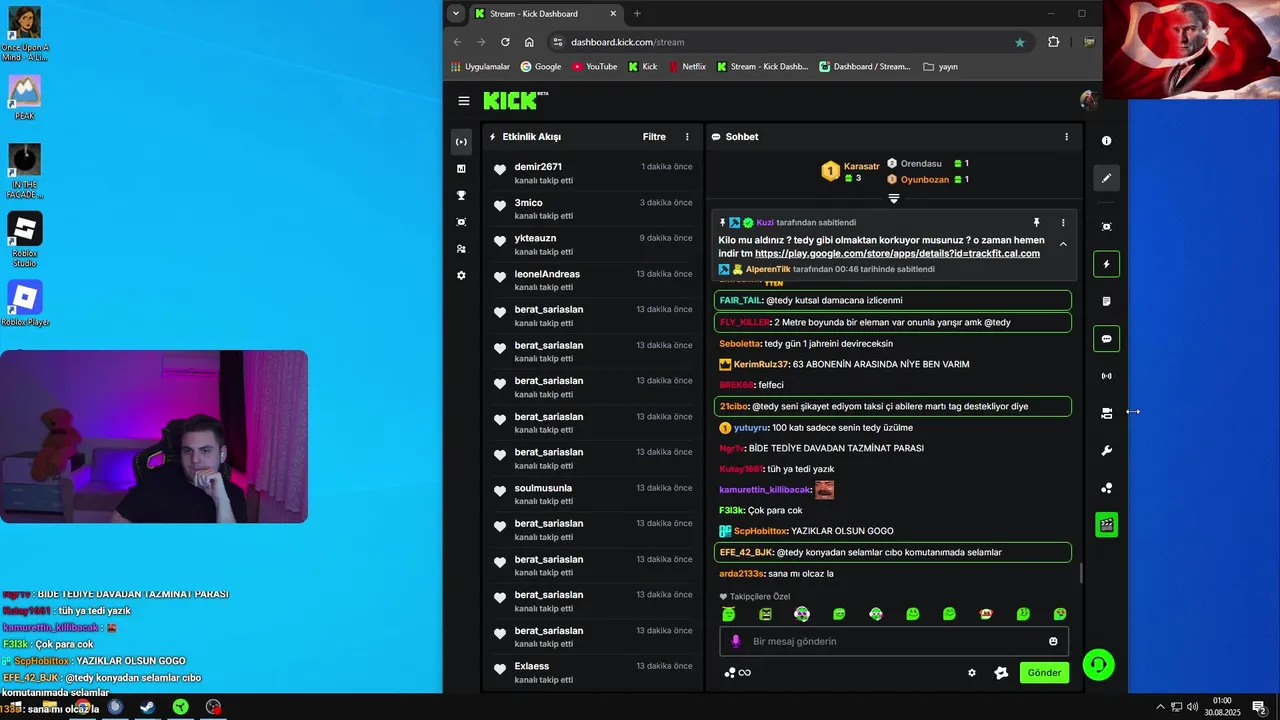Open the yayın bookmarks folder
Image resolution: width=1280 pixels, height=720 pixels.
[x=940, y=67]
